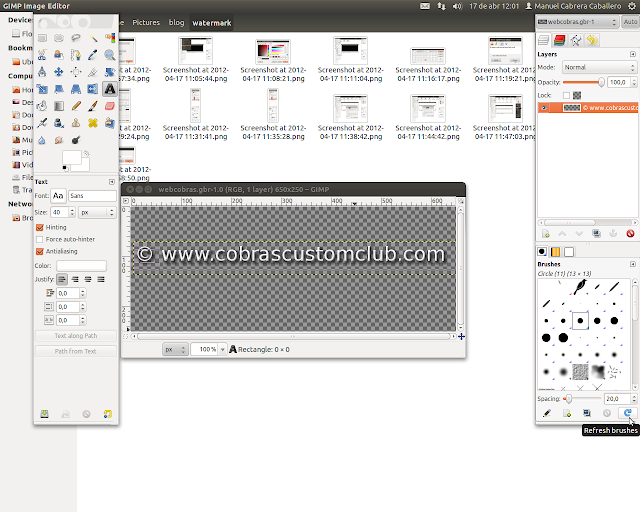Open the layer Mode Normal dropdown
This screenshot has width=640, height=512.
pyautogui.click(x=599, y=67)
